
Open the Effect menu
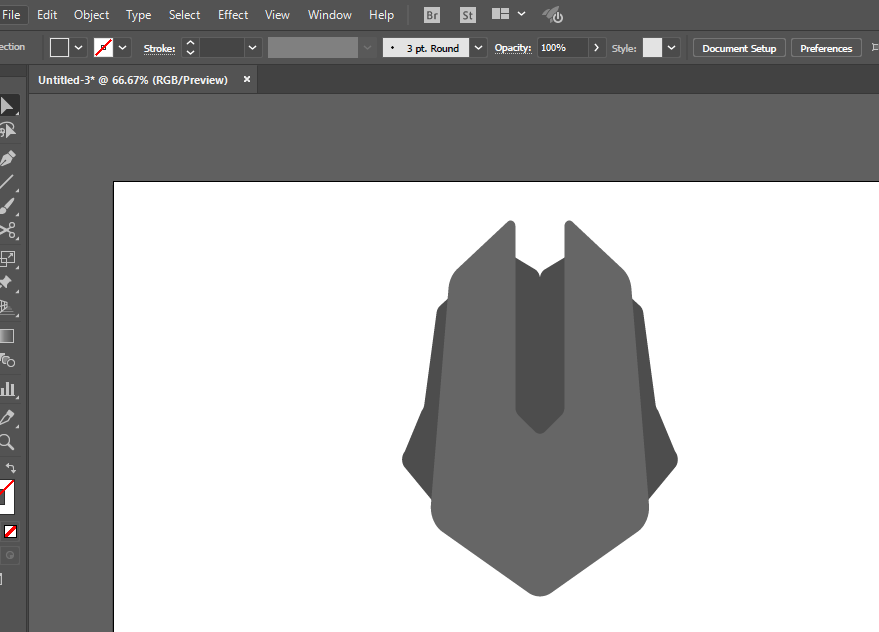[233, 15]
